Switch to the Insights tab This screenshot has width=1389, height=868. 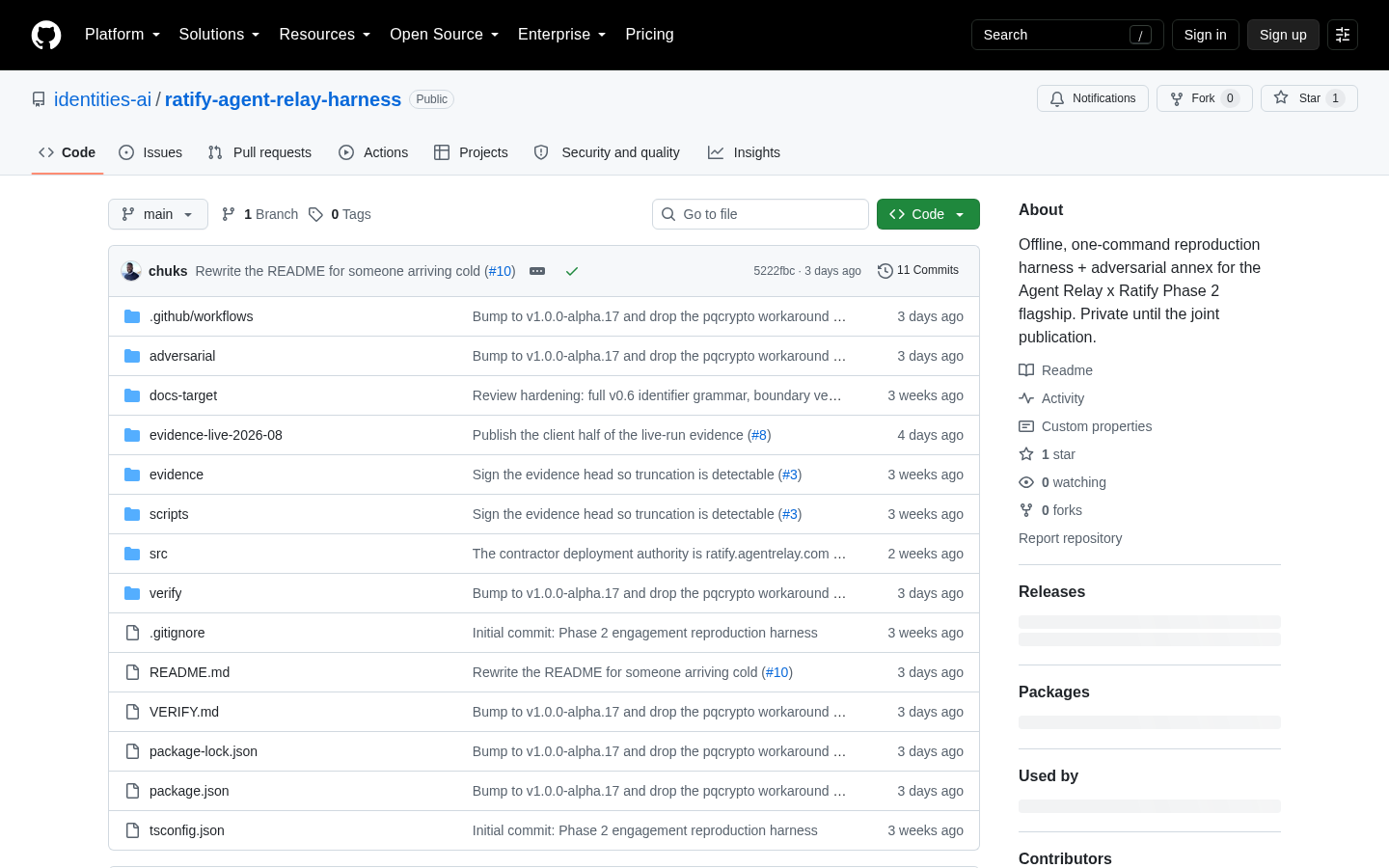[x=744, y=152]
